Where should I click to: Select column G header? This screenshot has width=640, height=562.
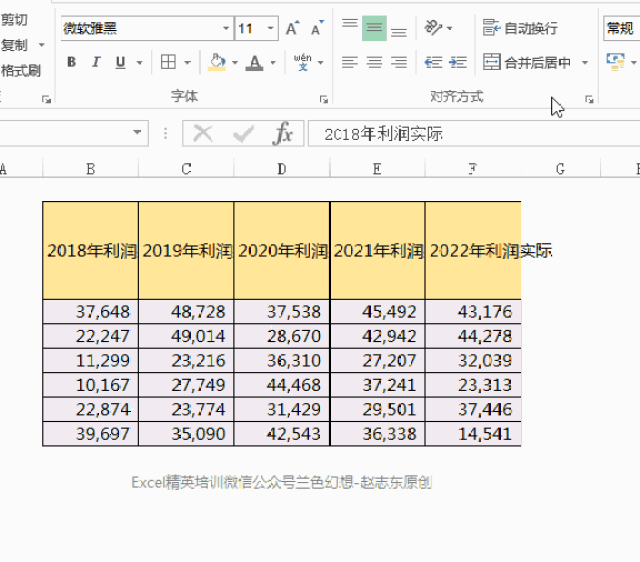pos(560,169)
